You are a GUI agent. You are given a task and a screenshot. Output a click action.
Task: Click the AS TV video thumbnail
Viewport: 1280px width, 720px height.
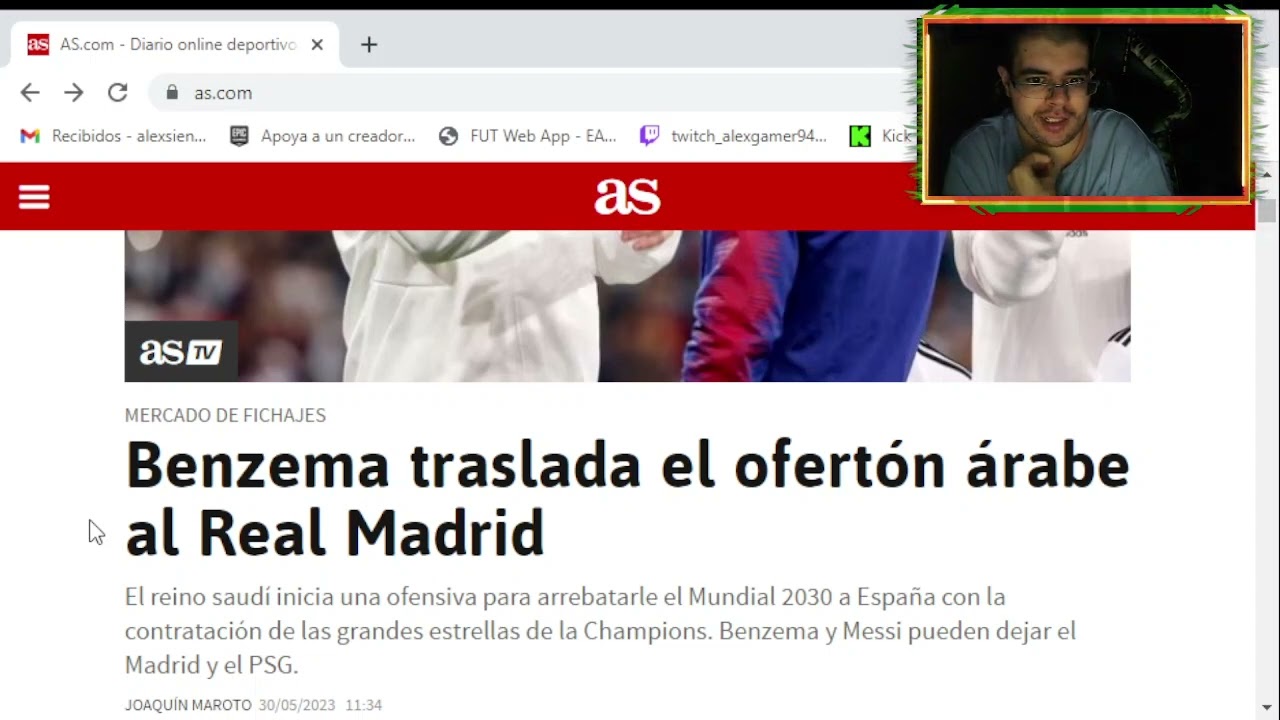(627, 306)
